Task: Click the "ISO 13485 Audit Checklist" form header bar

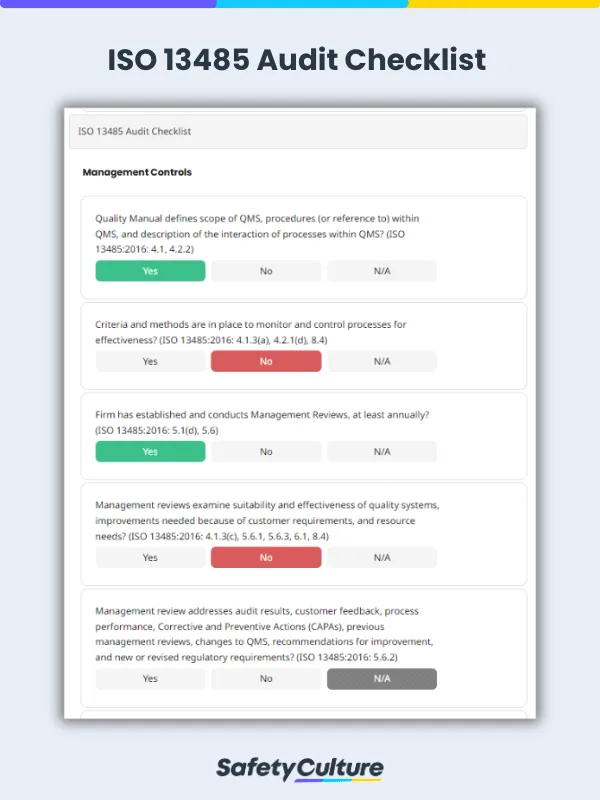Action: pyautogui.click(x=300, y=131)
